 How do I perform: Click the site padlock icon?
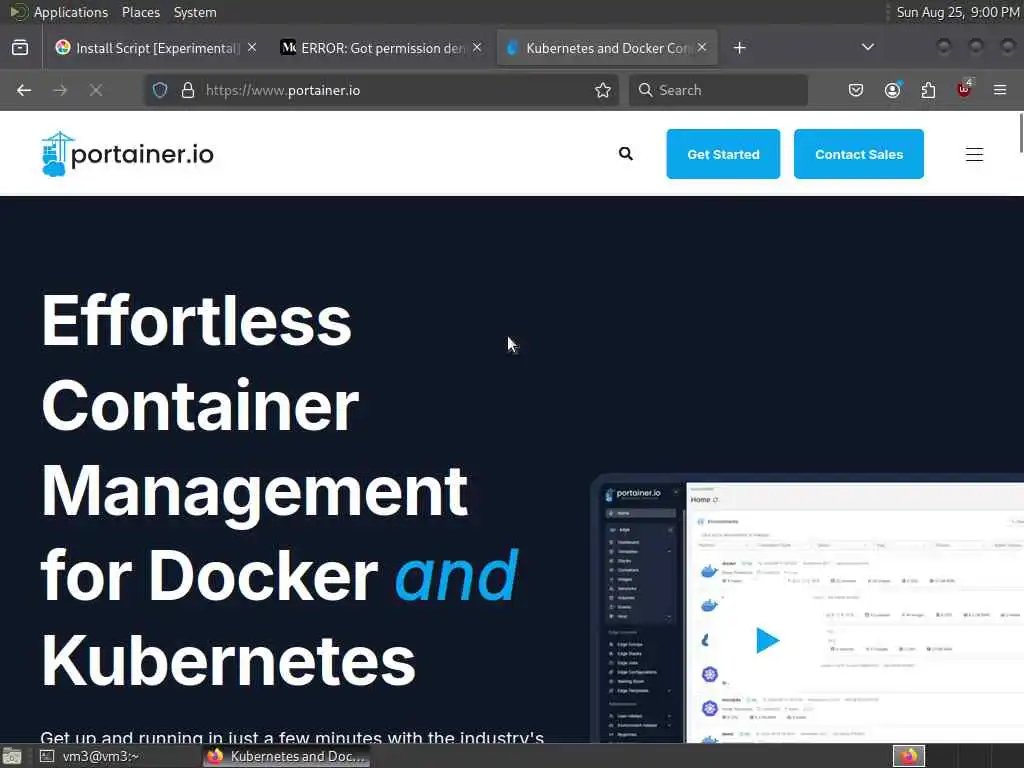[x=188, y=90]
